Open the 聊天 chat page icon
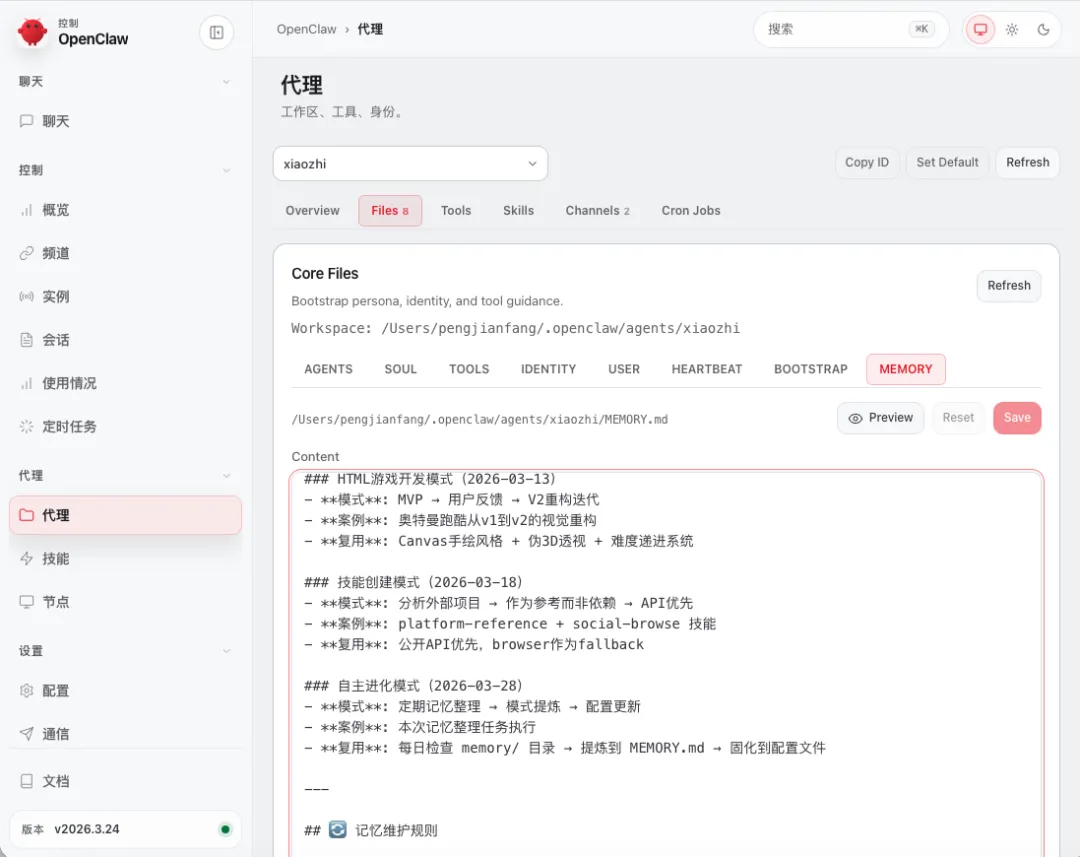 (x=26, y=121)
